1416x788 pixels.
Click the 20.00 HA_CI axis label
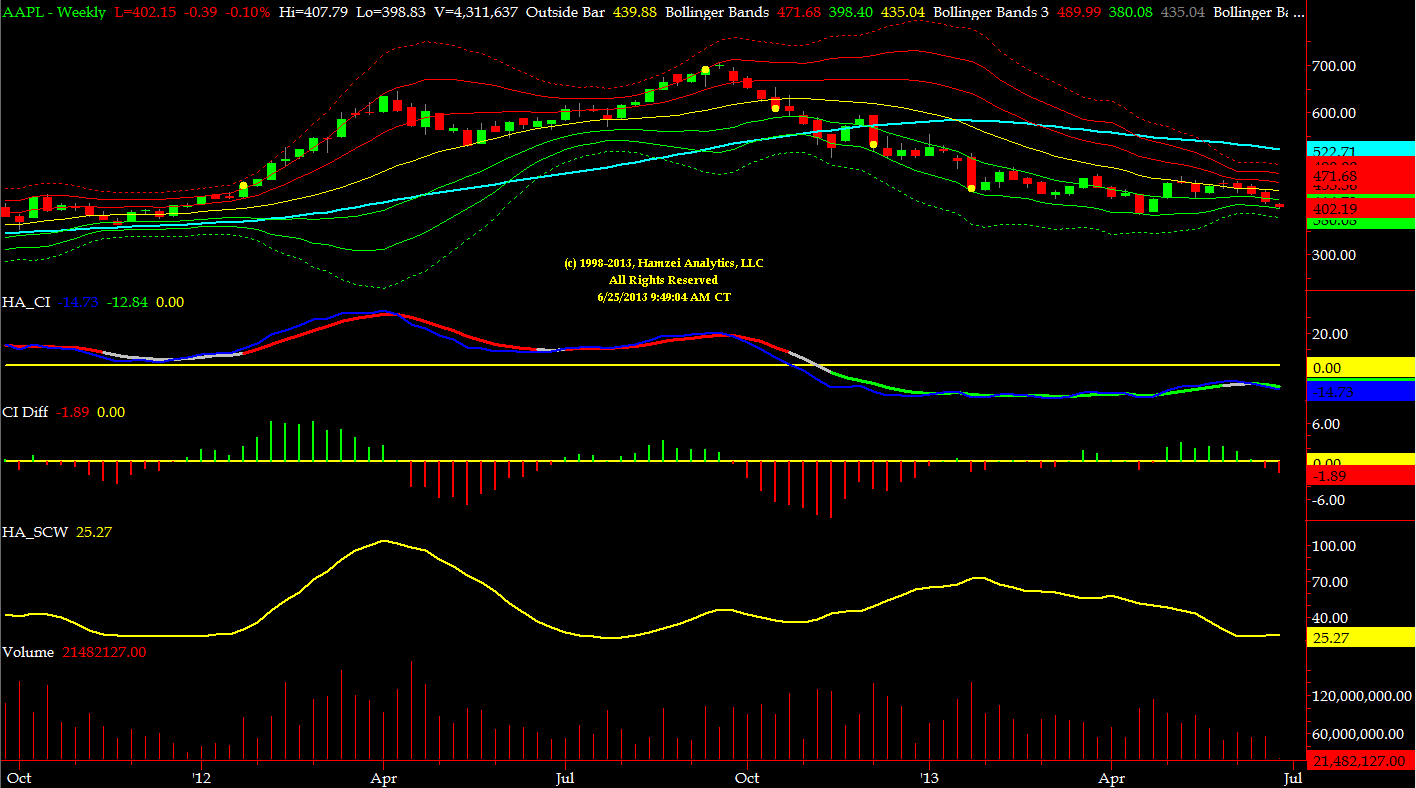coord(1329,334)
